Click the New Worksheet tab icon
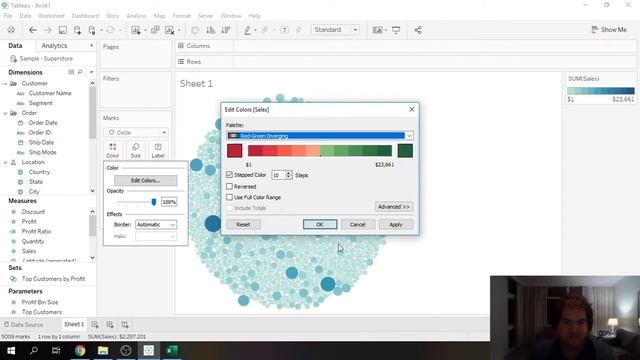 95,324
